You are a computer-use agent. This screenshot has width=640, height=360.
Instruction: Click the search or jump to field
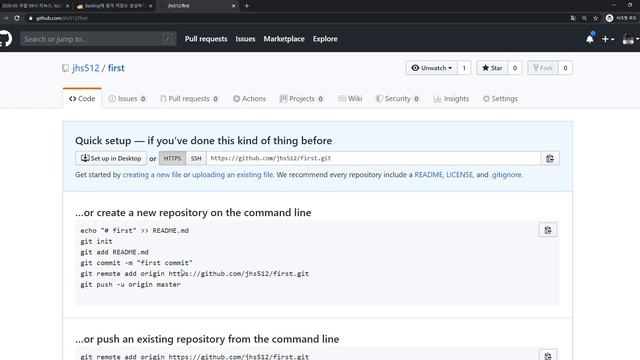(x=98, y=39)
